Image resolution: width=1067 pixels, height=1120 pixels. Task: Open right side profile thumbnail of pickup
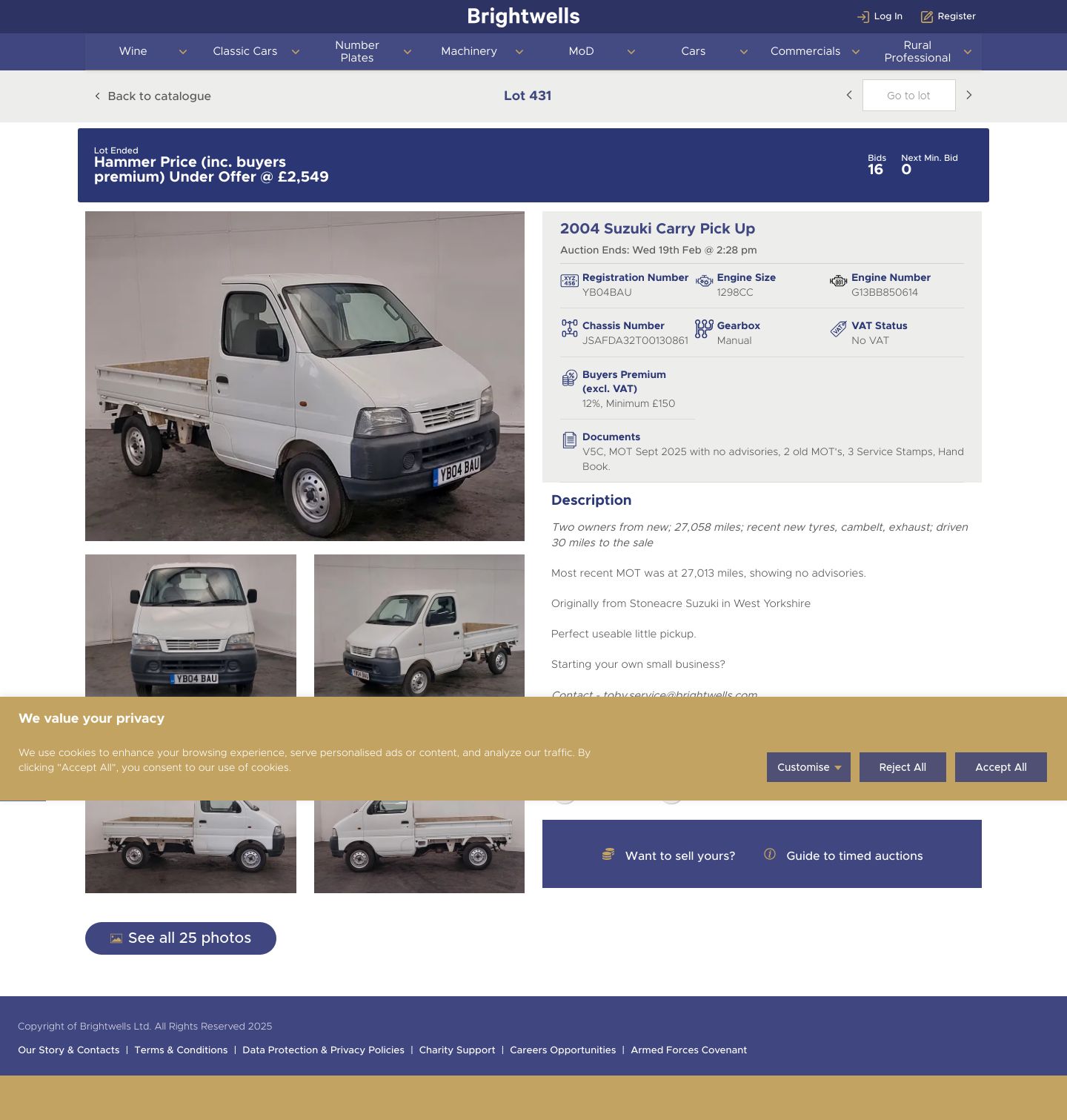click(190, 846)
